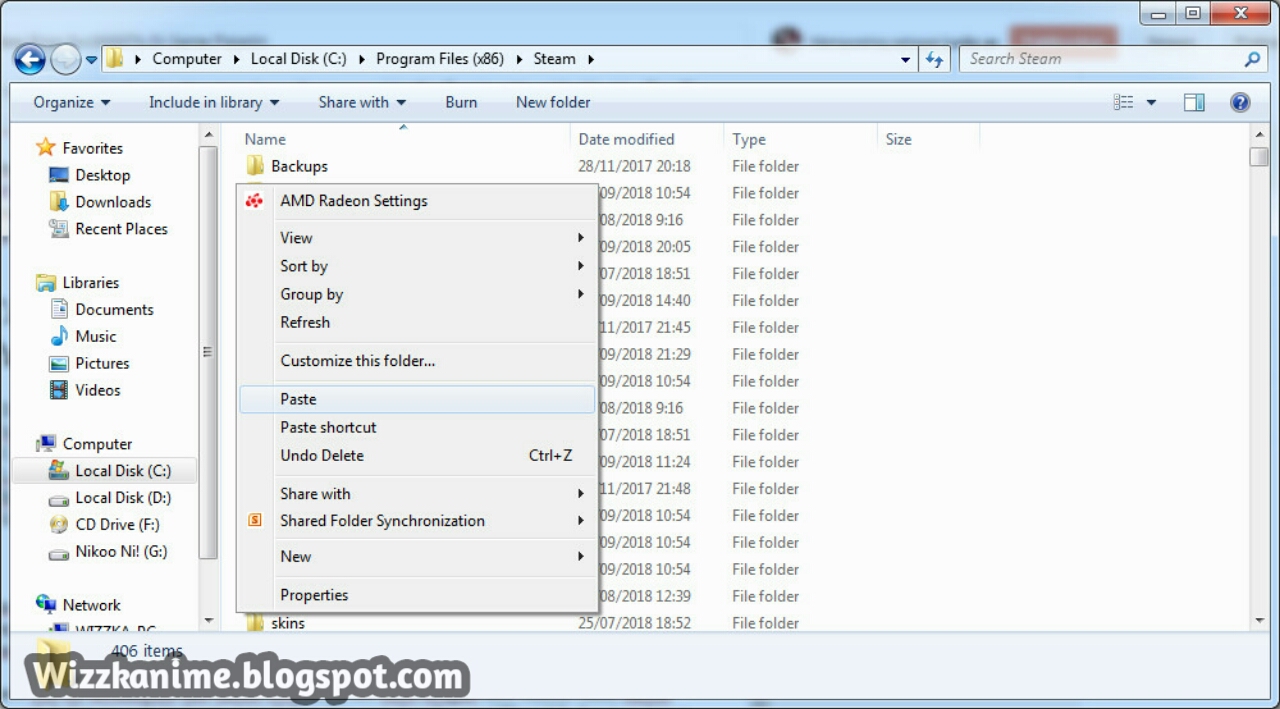Click the Burn toolbar button

461,102
